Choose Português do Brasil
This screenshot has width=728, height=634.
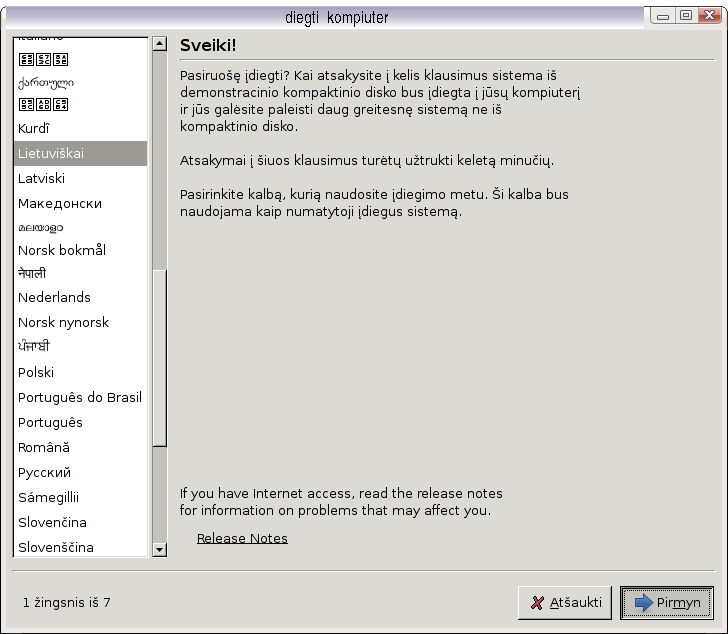[80, 397]
